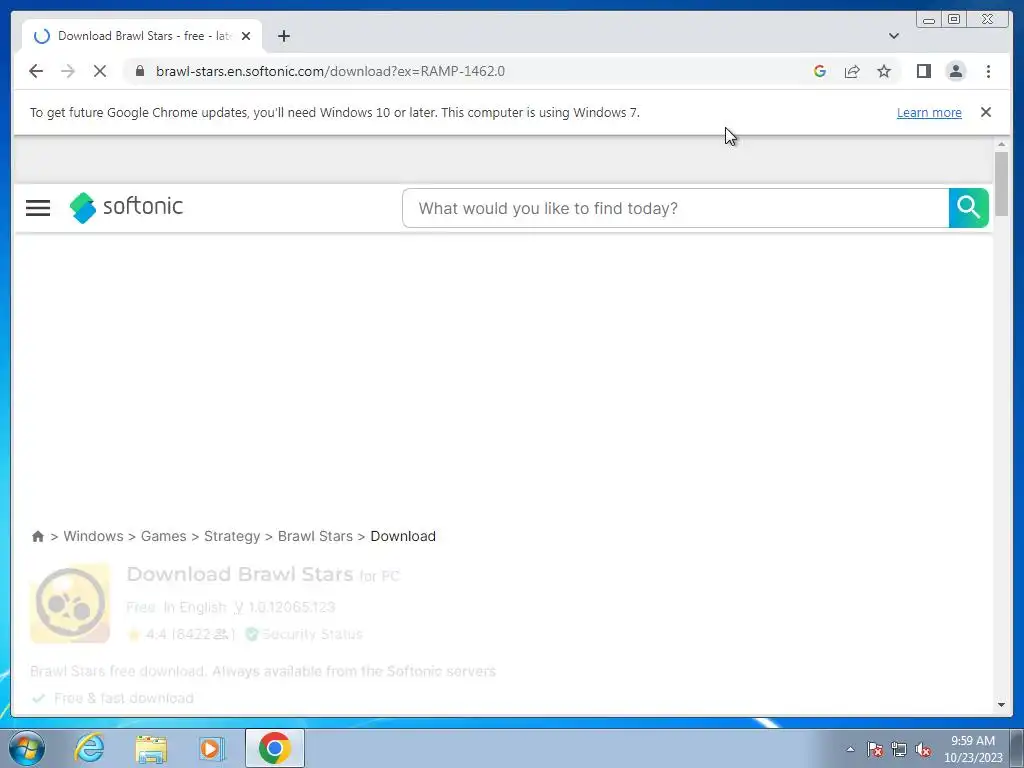Viewport: 1024px width, 768px height.
Task: Open Chrome's three-dot menu
Action: [x=988, y=71]
